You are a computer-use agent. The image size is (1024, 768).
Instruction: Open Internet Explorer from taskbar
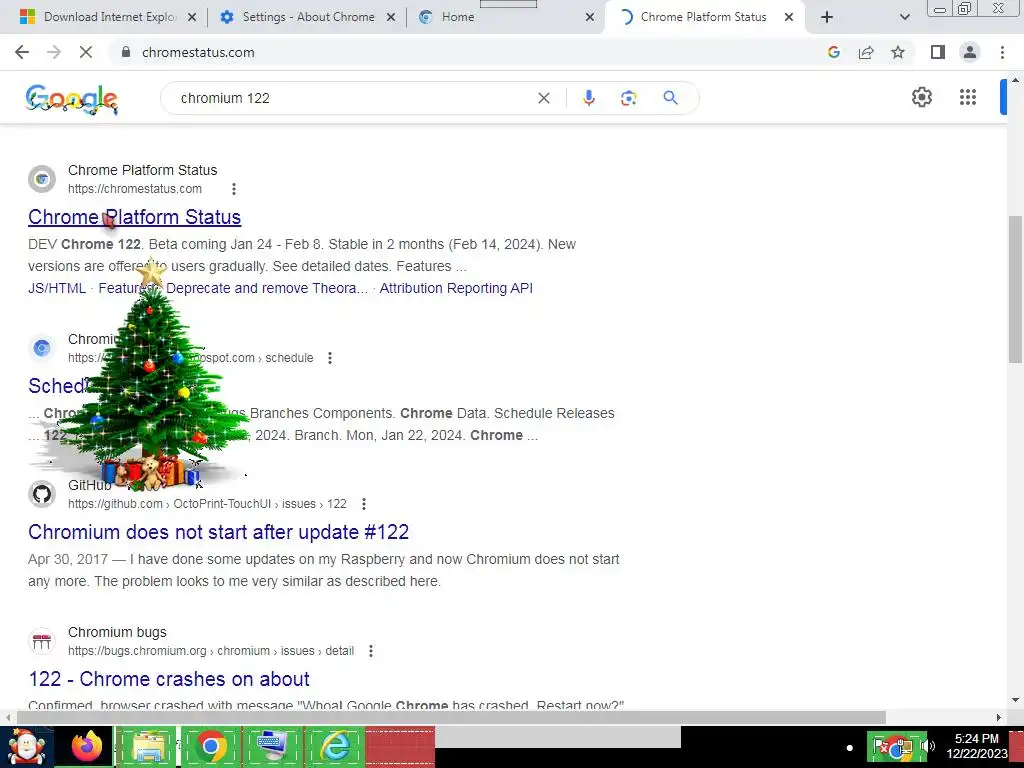(x=336, y=747)
